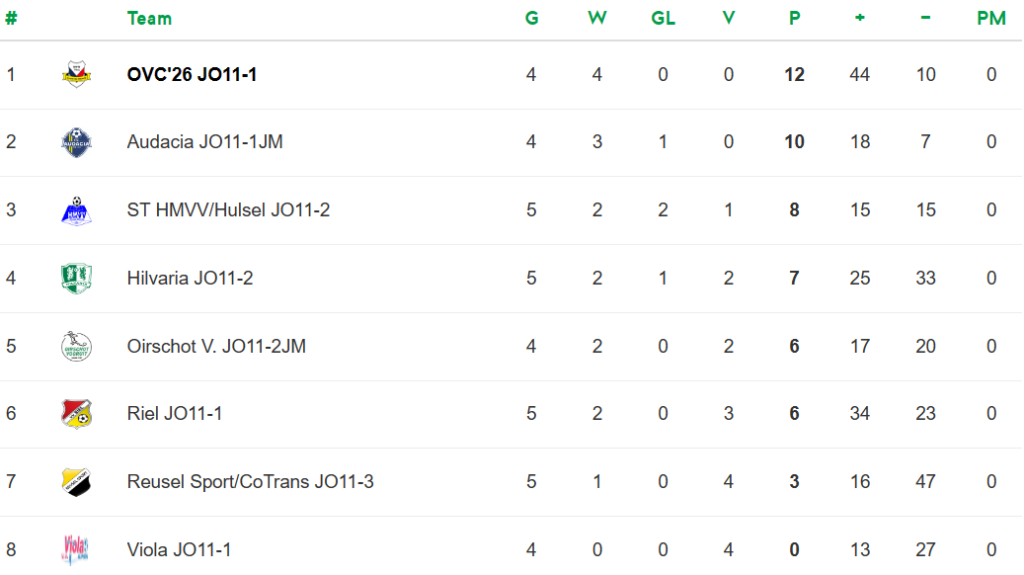The image size is (1024, 575).
Task: Click the PM column header
Action: click(x=991, y=18)
